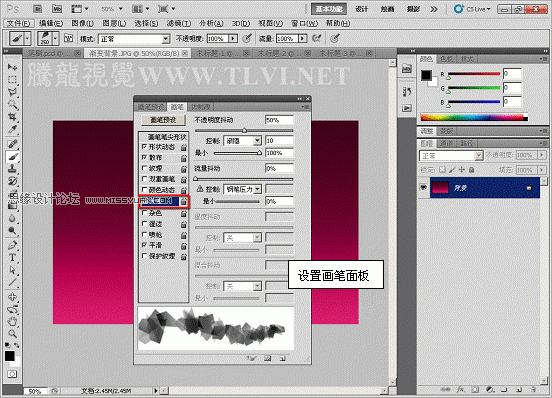Enable the 杂色 checkbox
Image resolution: width=552 pixels, height=398 pixels.
(x=144, y=213)
